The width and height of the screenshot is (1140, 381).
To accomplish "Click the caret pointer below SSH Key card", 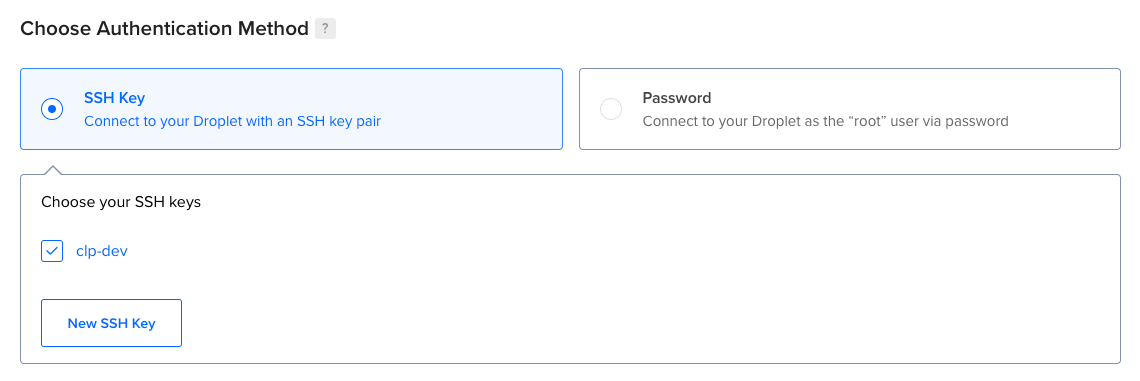I will click(52, 170).
